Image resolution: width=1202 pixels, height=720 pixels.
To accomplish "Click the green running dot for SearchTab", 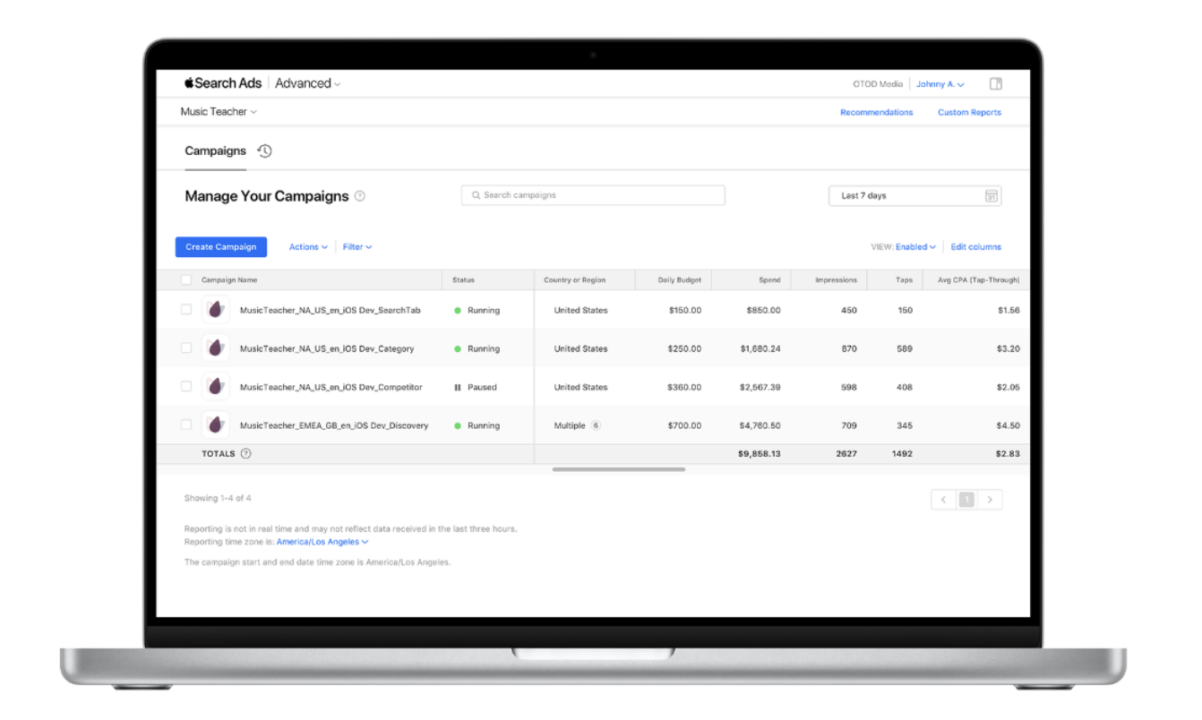I will [x=458, y=311].
